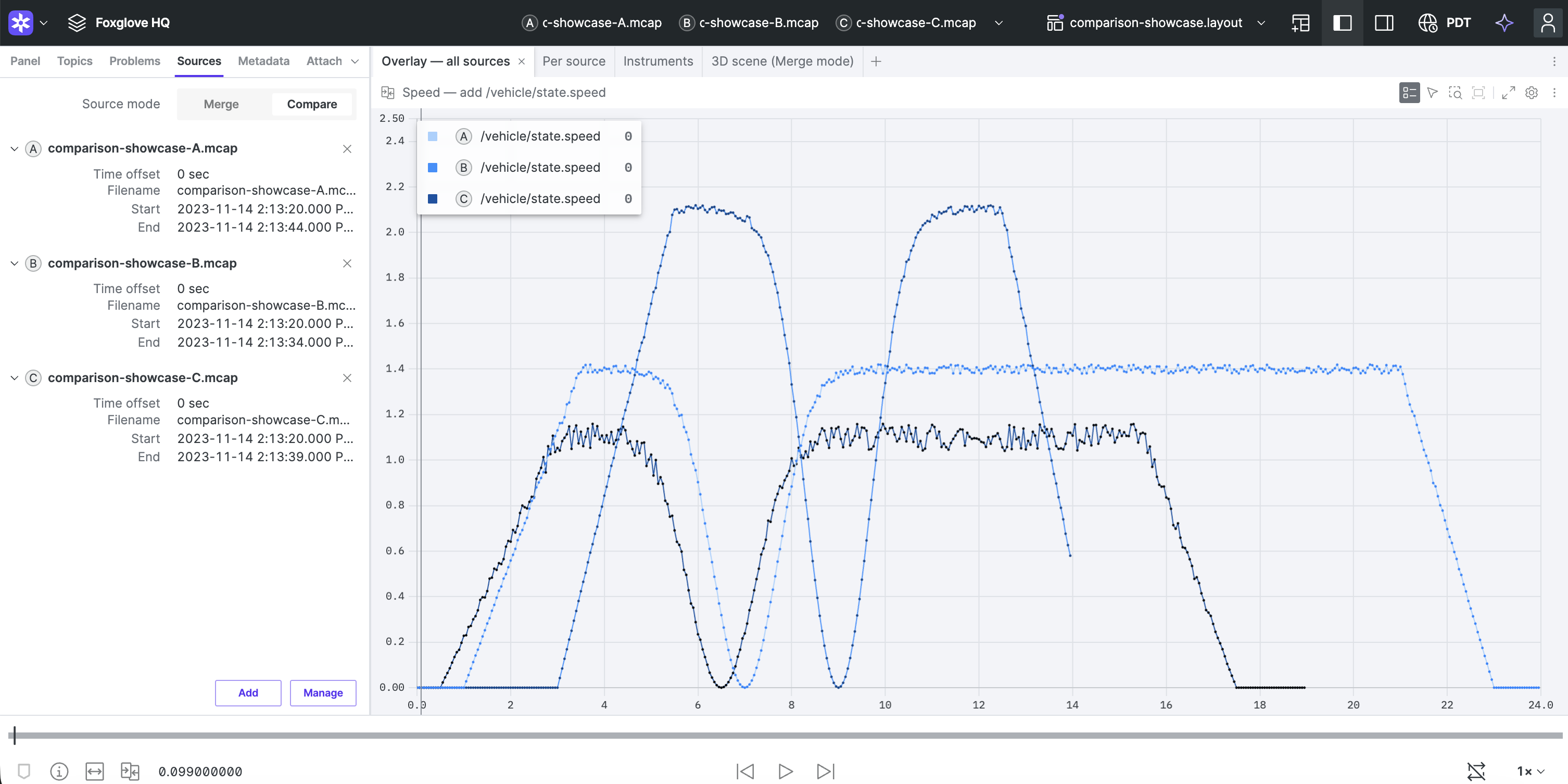Switch to the Topics sidebar tab

75,61
